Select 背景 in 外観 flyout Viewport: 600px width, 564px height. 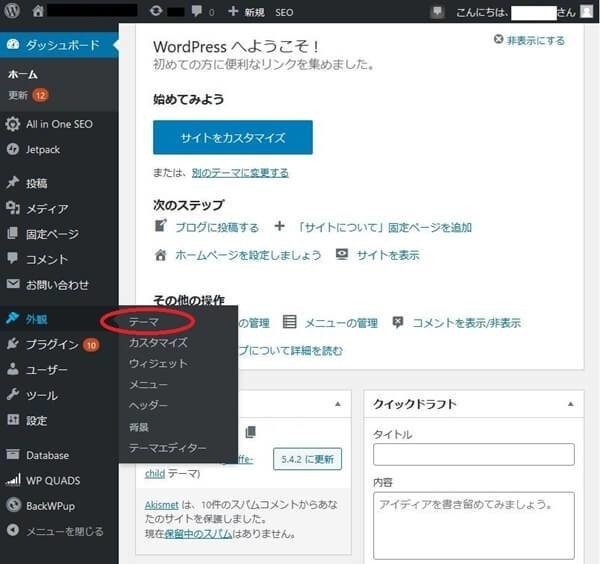[139, 427]
